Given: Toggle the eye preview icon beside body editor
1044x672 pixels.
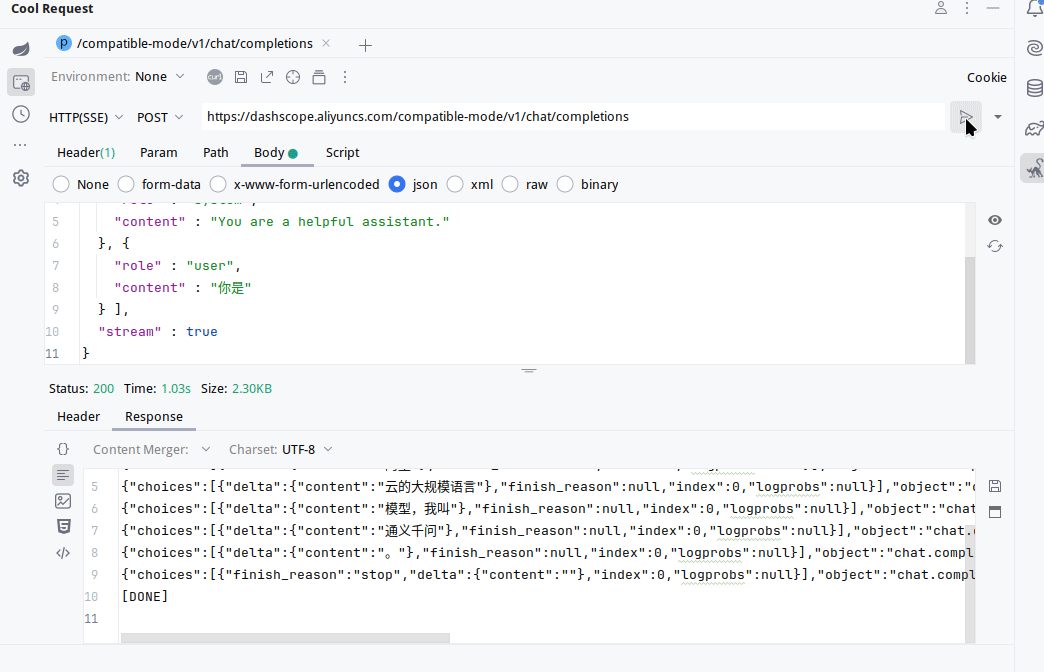Looking at the screenshot, I should 994,220.
